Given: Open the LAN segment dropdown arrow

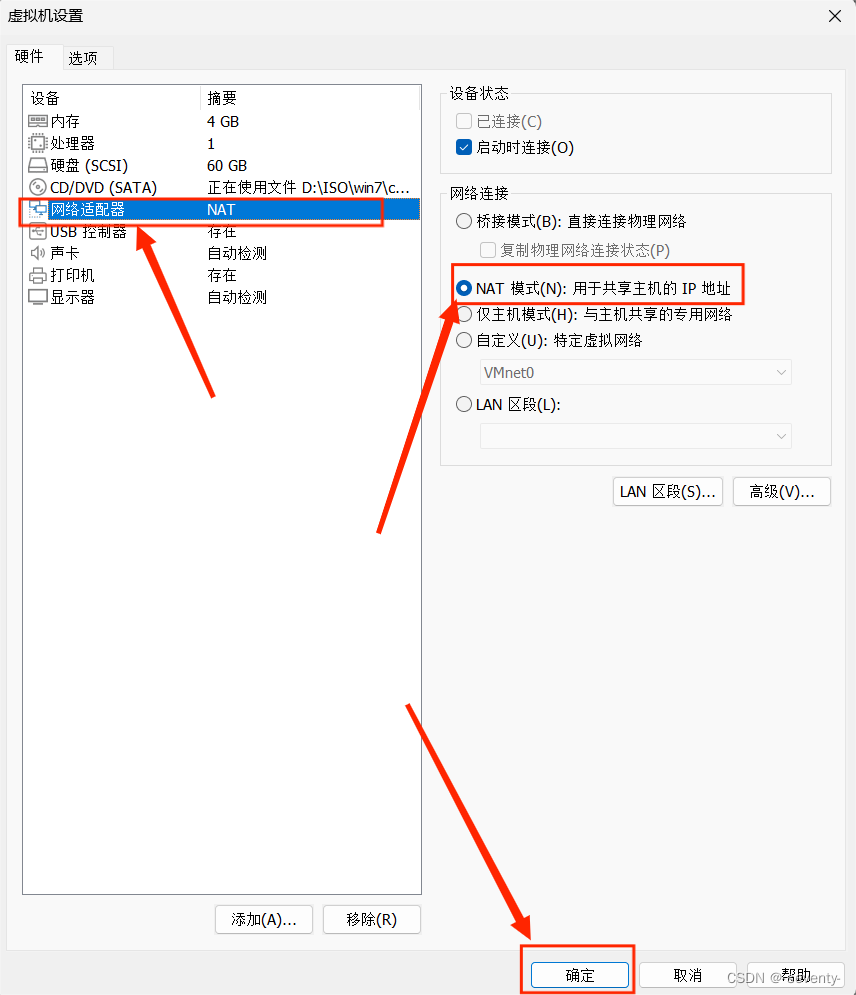Looking at the screenshot, I should [781, 437].
